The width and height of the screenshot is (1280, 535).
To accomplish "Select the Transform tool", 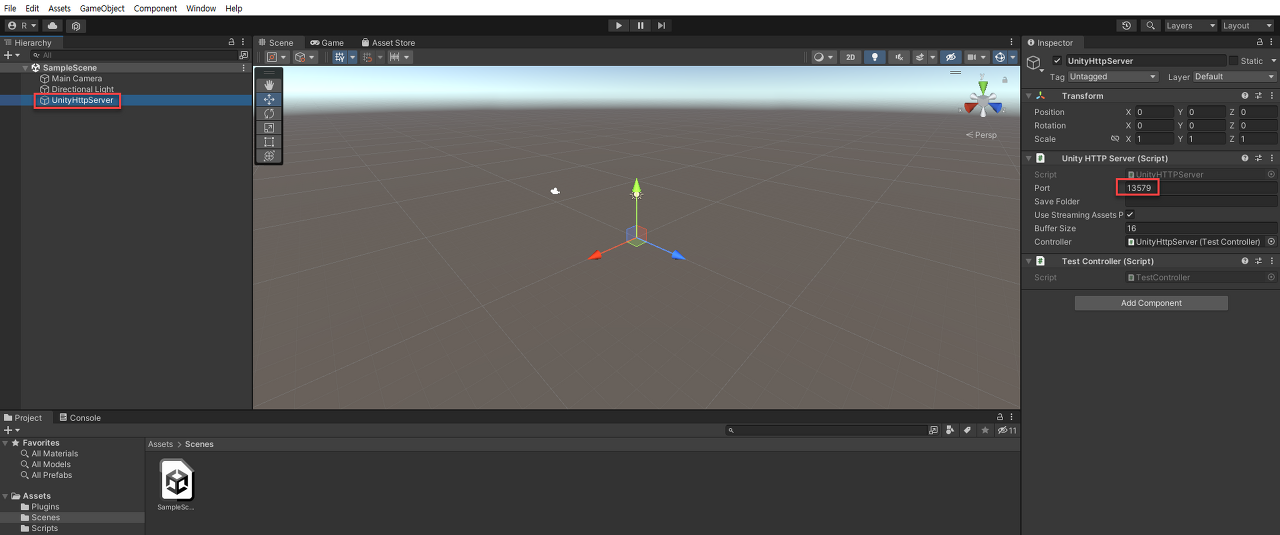I will pyautogui.click(x=269, y=156).
